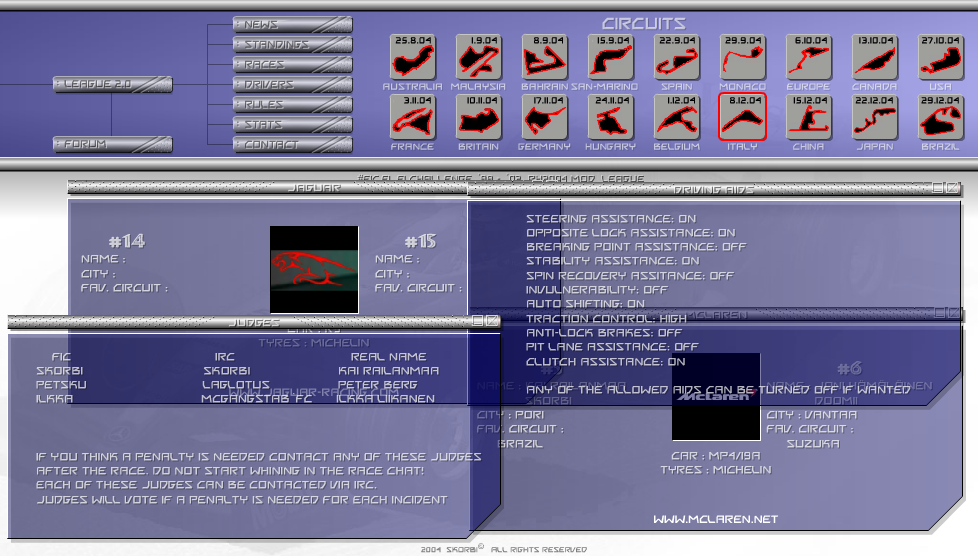Open the France circuit icon
The width and height of the screenshot is (978, 556).
(412, 117)
